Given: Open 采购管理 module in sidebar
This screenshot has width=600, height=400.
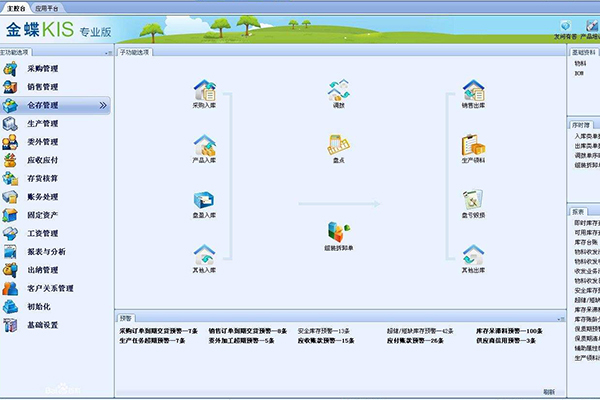Looking at the screenshot, I should pos(42,69).
